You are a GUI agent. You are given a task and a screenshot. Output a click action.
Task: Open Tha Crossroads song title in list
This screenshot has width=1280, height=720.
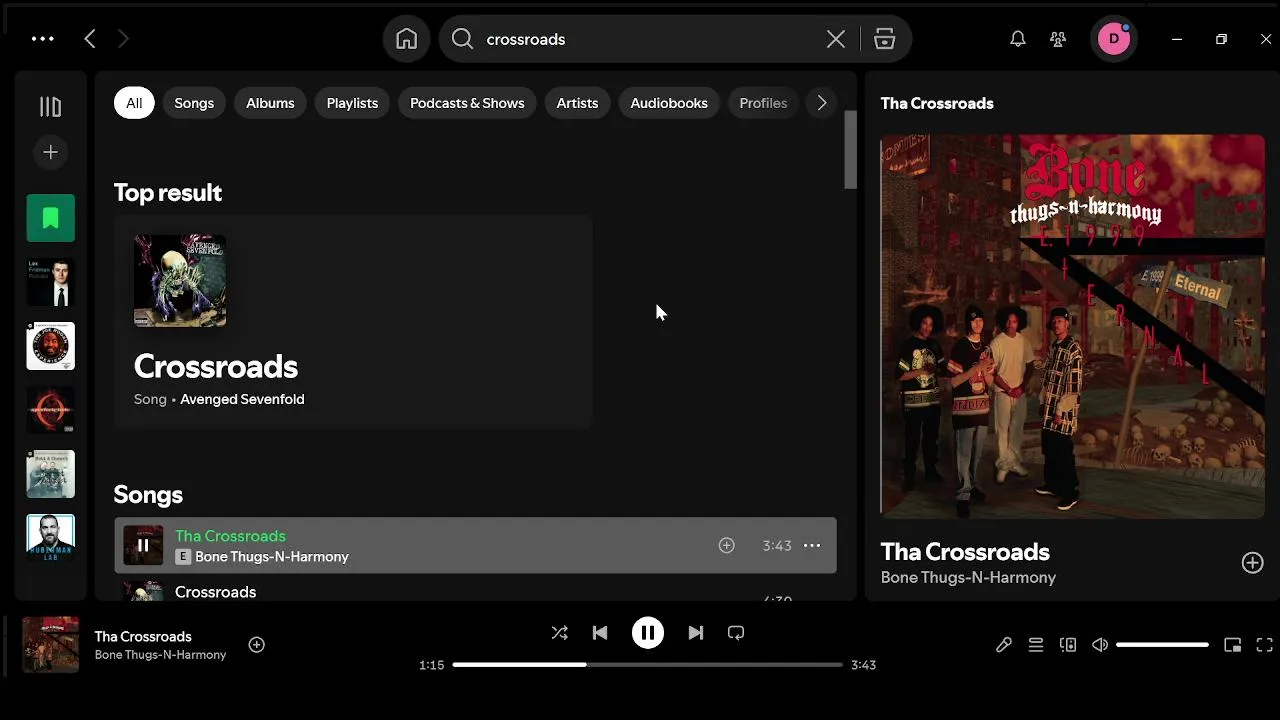[230, 536]
